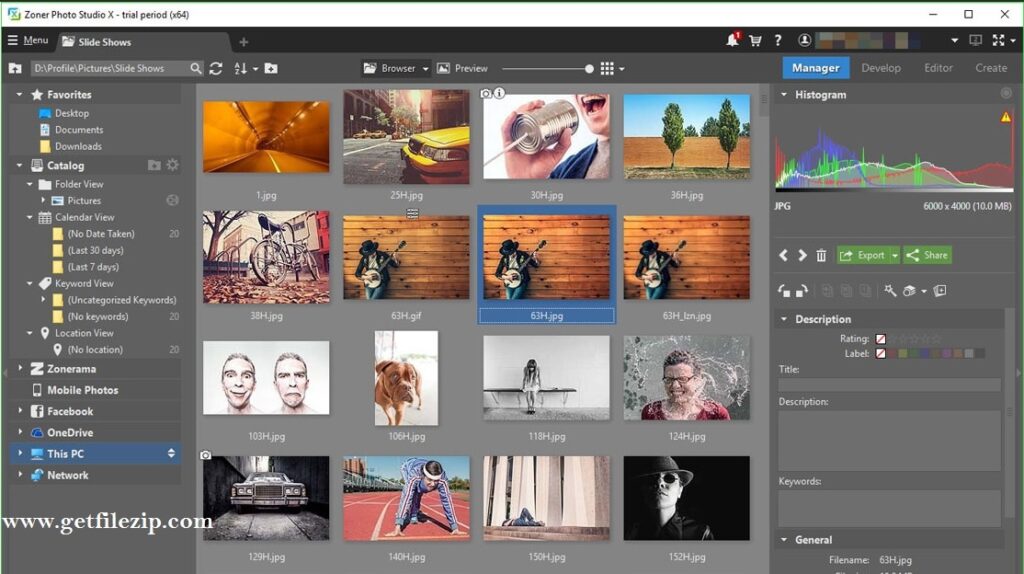
Task: Open the hamburger Menu
Action: pos(28,40)
